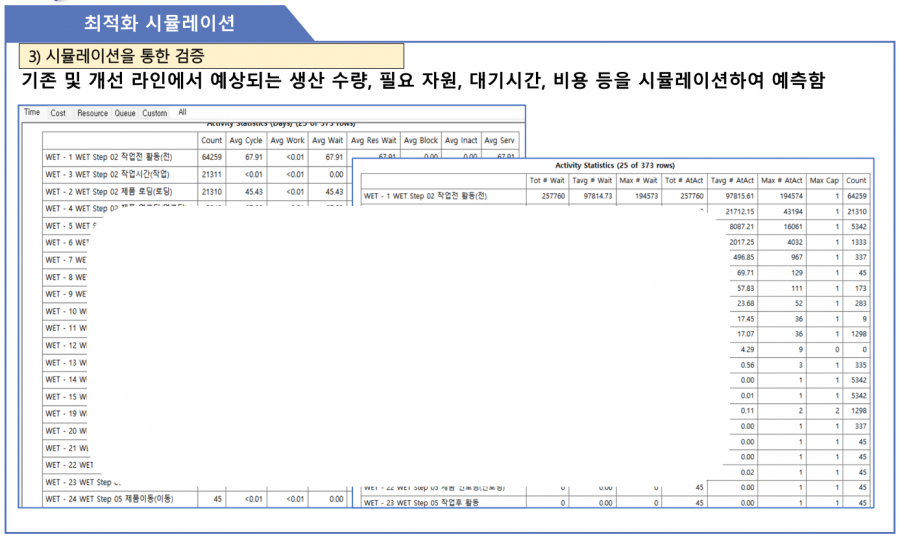
Task: Click the Max # Wait column header
Action: tap(636, 180)
